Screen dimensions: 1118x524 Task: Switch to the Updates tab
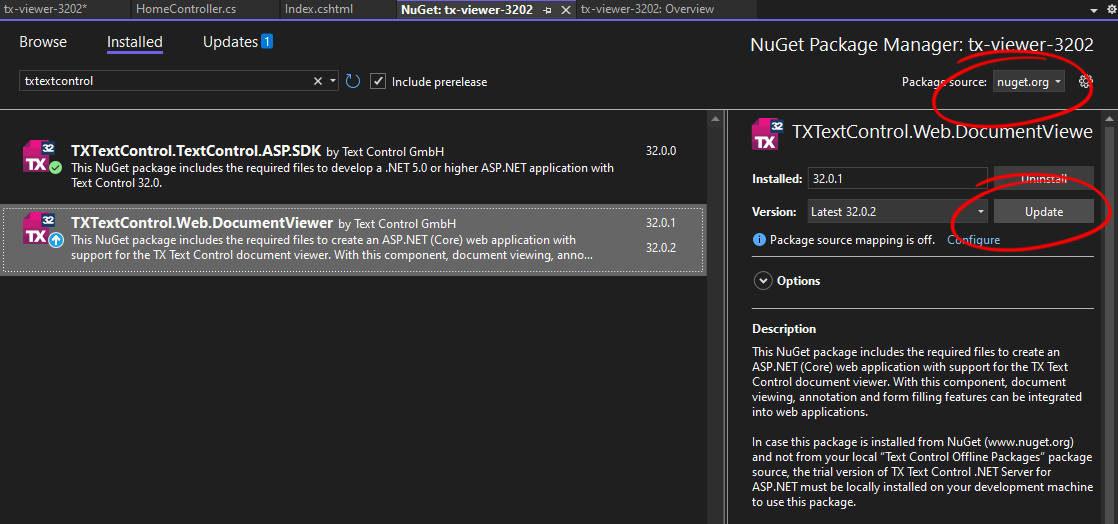(230, 42)
